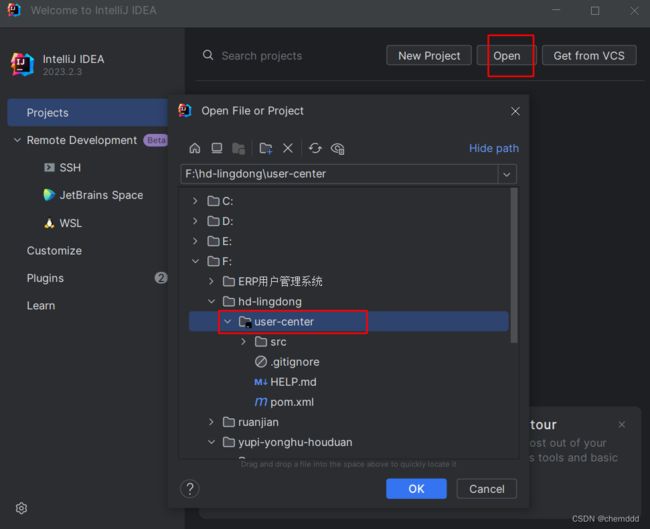Expand the E: drive node
This screenshot has width=650, height=529.
(x=195, y=241)
